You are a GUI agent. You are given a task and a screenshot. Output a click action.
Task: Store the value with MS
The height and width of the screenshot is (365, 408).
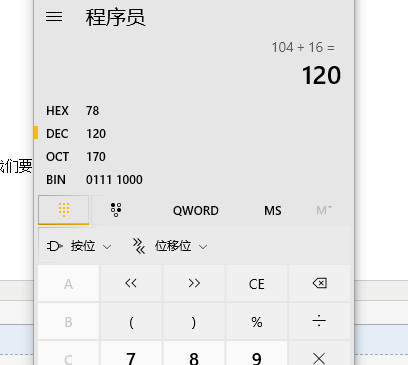[x=273, y=211]
